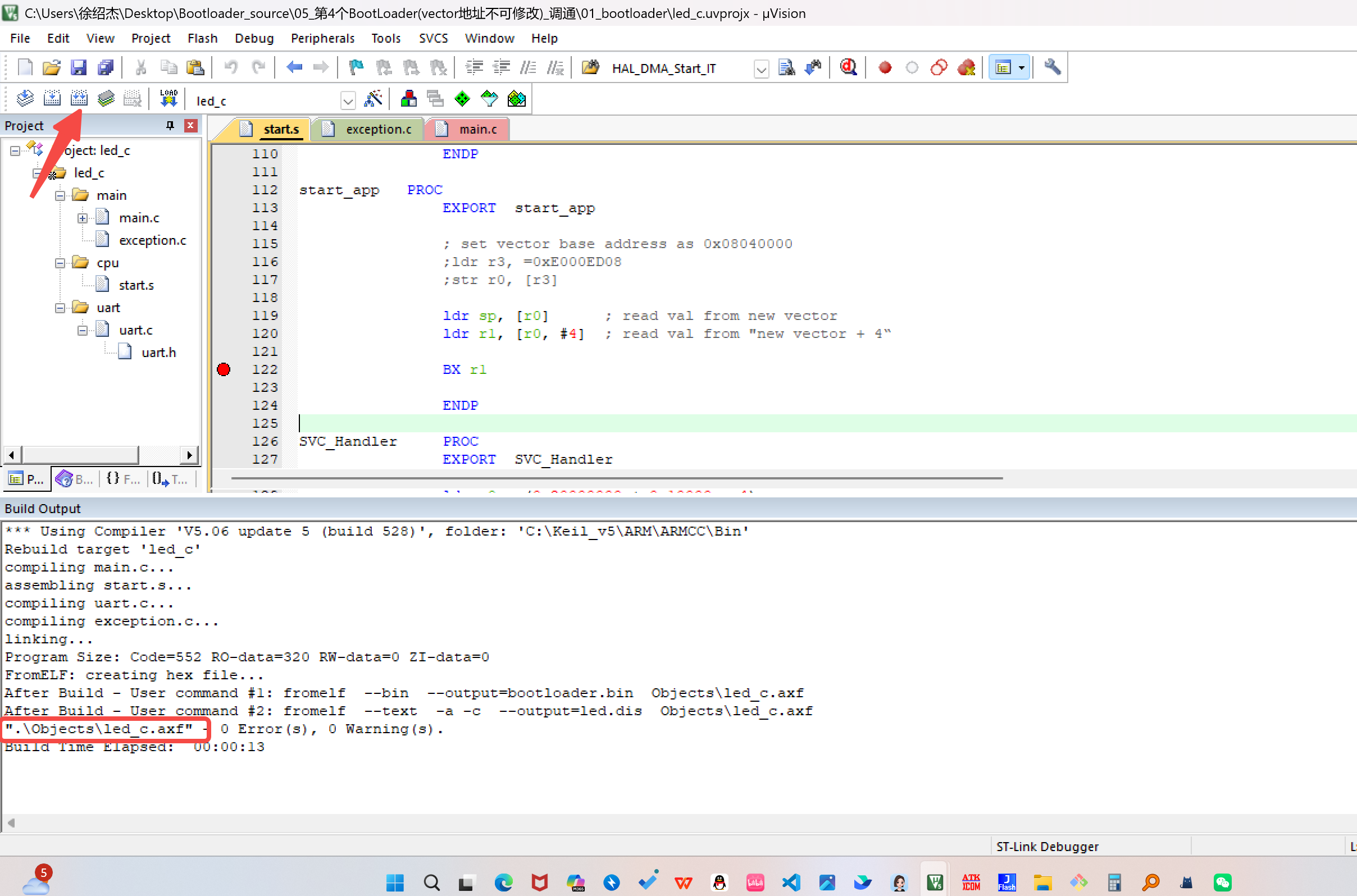1357x896 pixels.
Task: Open Batch Build icon
Action: [106, 99]
